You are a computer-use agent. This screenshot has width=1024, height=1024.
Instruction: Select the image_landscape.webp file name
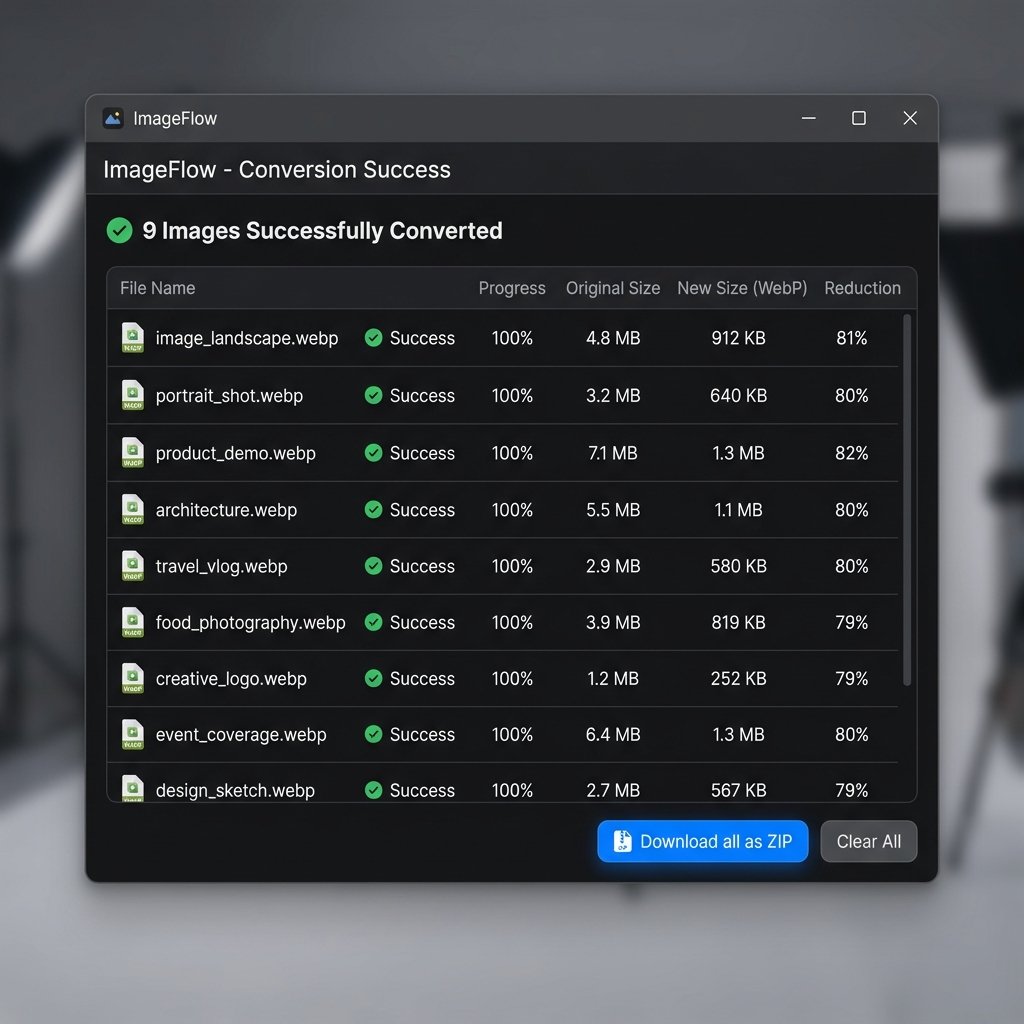point(247,338)
